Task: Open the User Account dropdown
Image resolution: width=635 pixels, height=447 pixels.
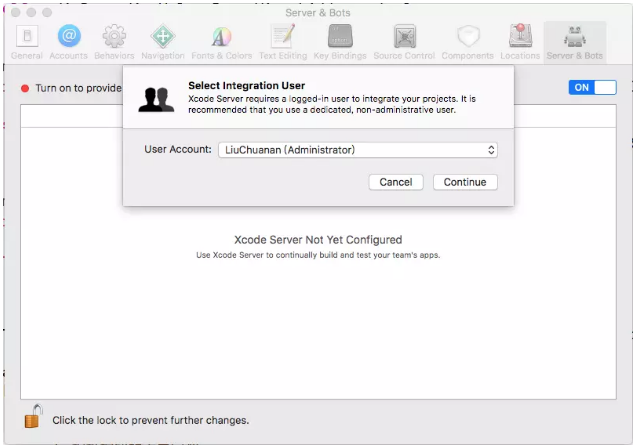Action: tap(358, 150)
